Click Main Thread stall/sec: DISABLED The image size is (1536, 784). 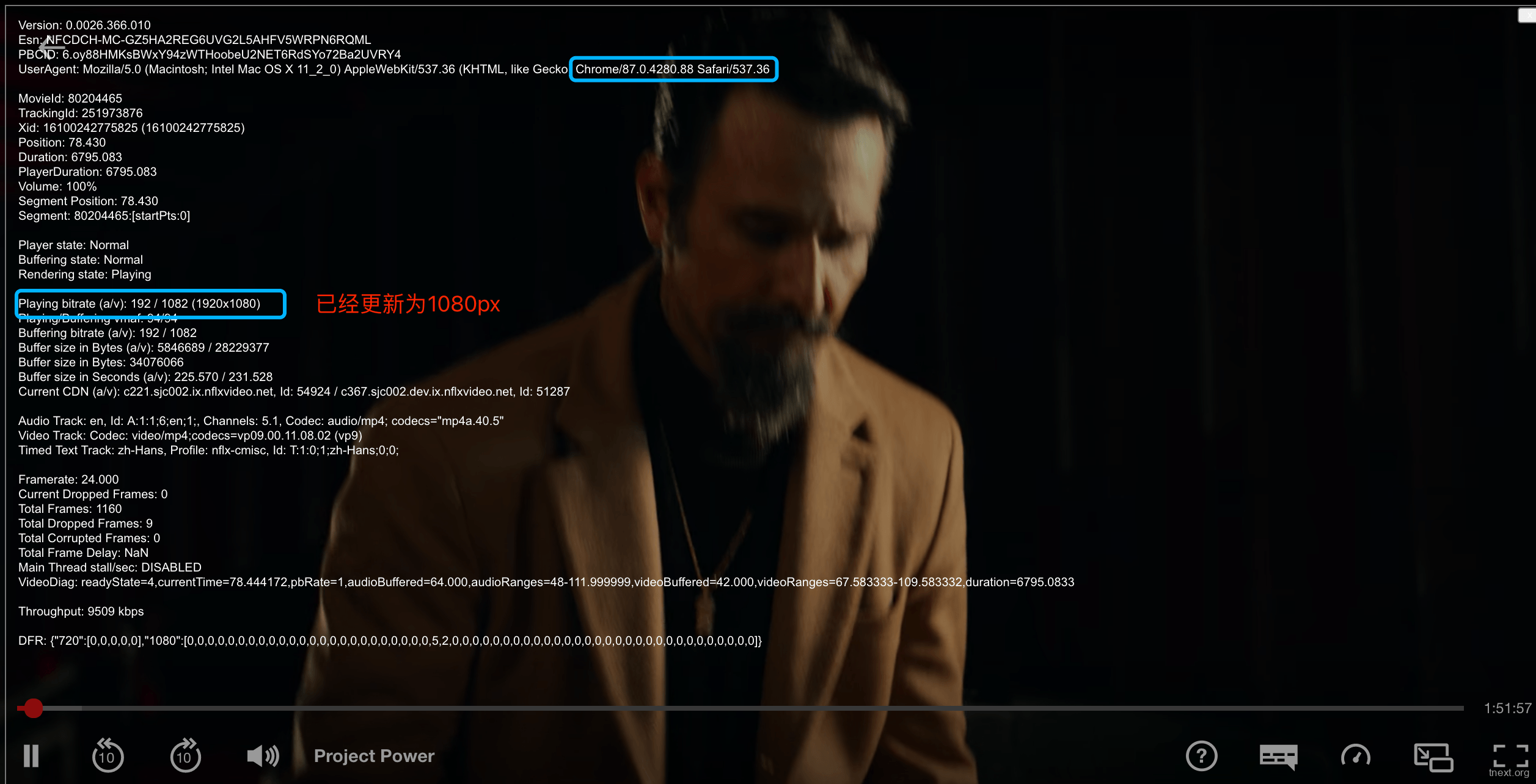110,567
